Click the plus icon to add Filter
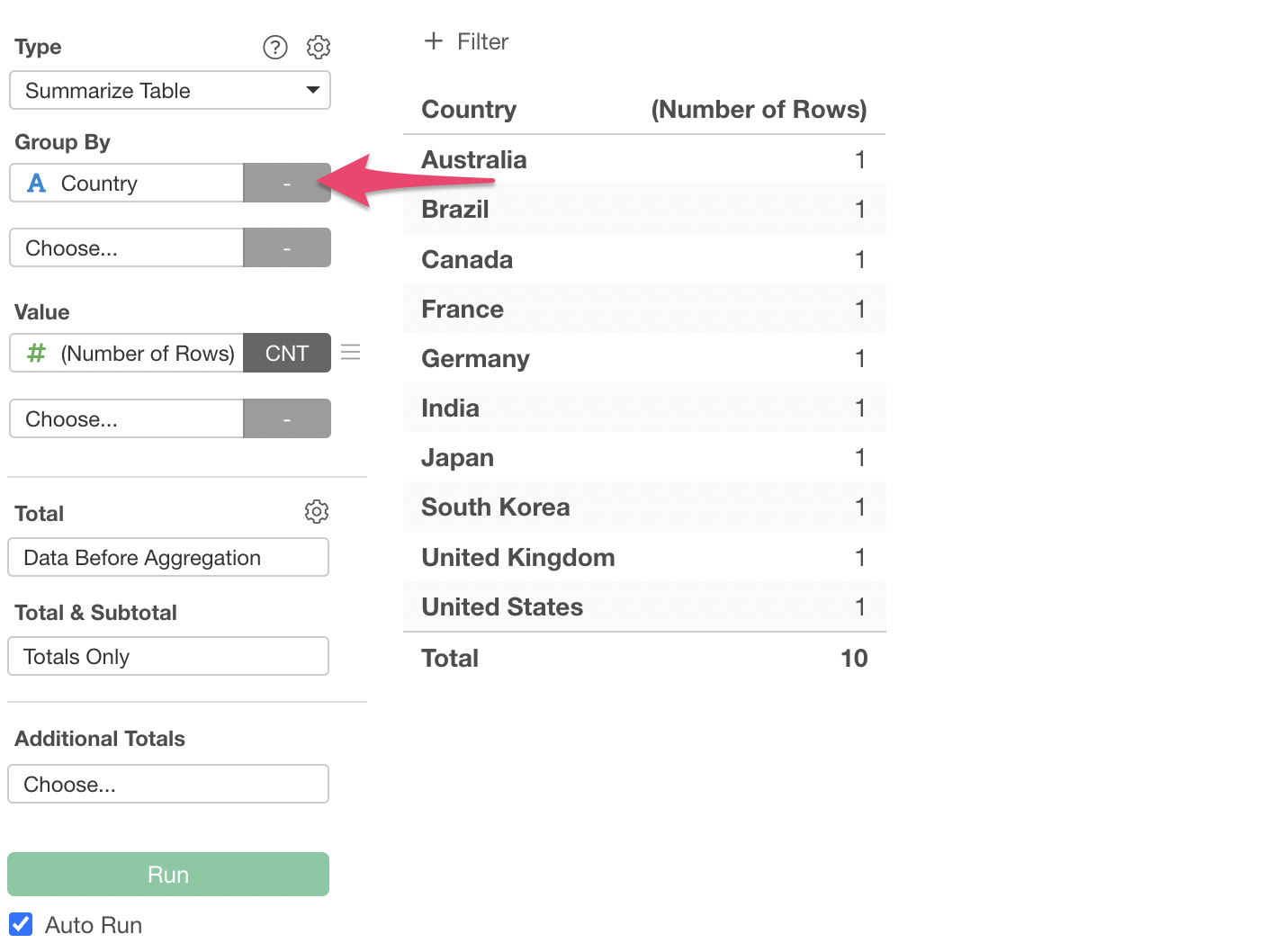Screen dimensions: 1285x952 tap(434, 41)
